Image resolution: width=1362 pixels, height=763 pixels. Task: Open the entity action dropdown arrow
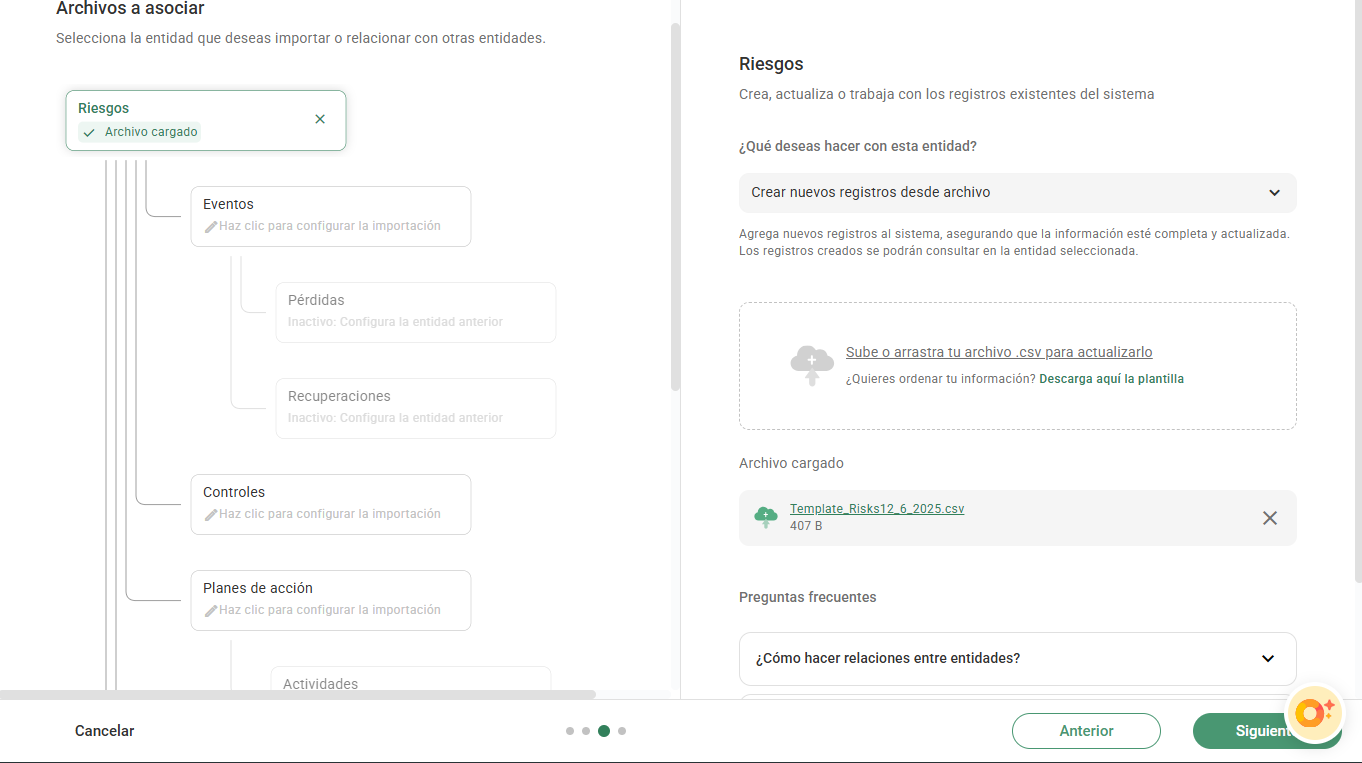(1274, 193)
